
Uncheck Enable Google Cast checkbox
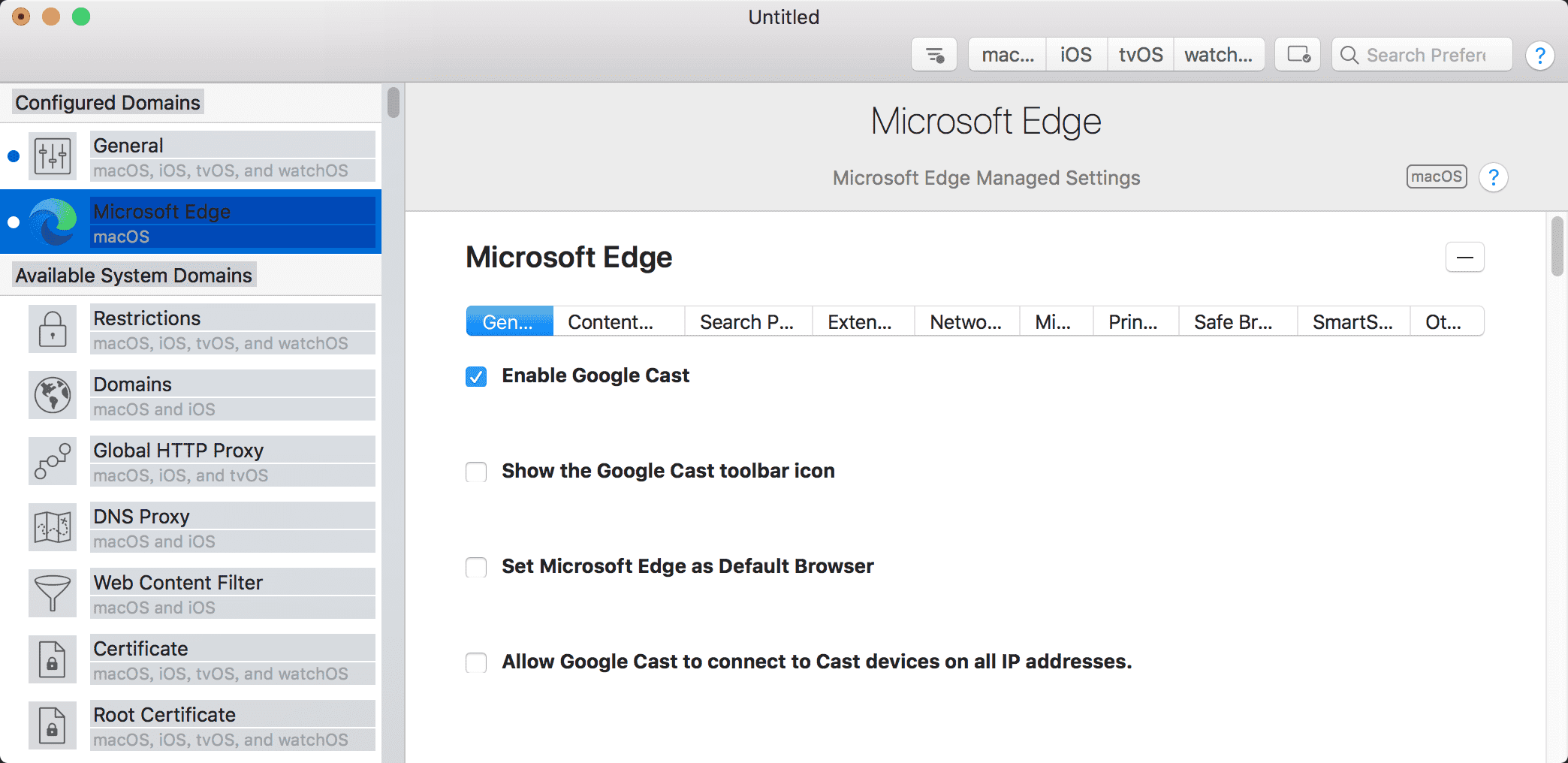476,376
